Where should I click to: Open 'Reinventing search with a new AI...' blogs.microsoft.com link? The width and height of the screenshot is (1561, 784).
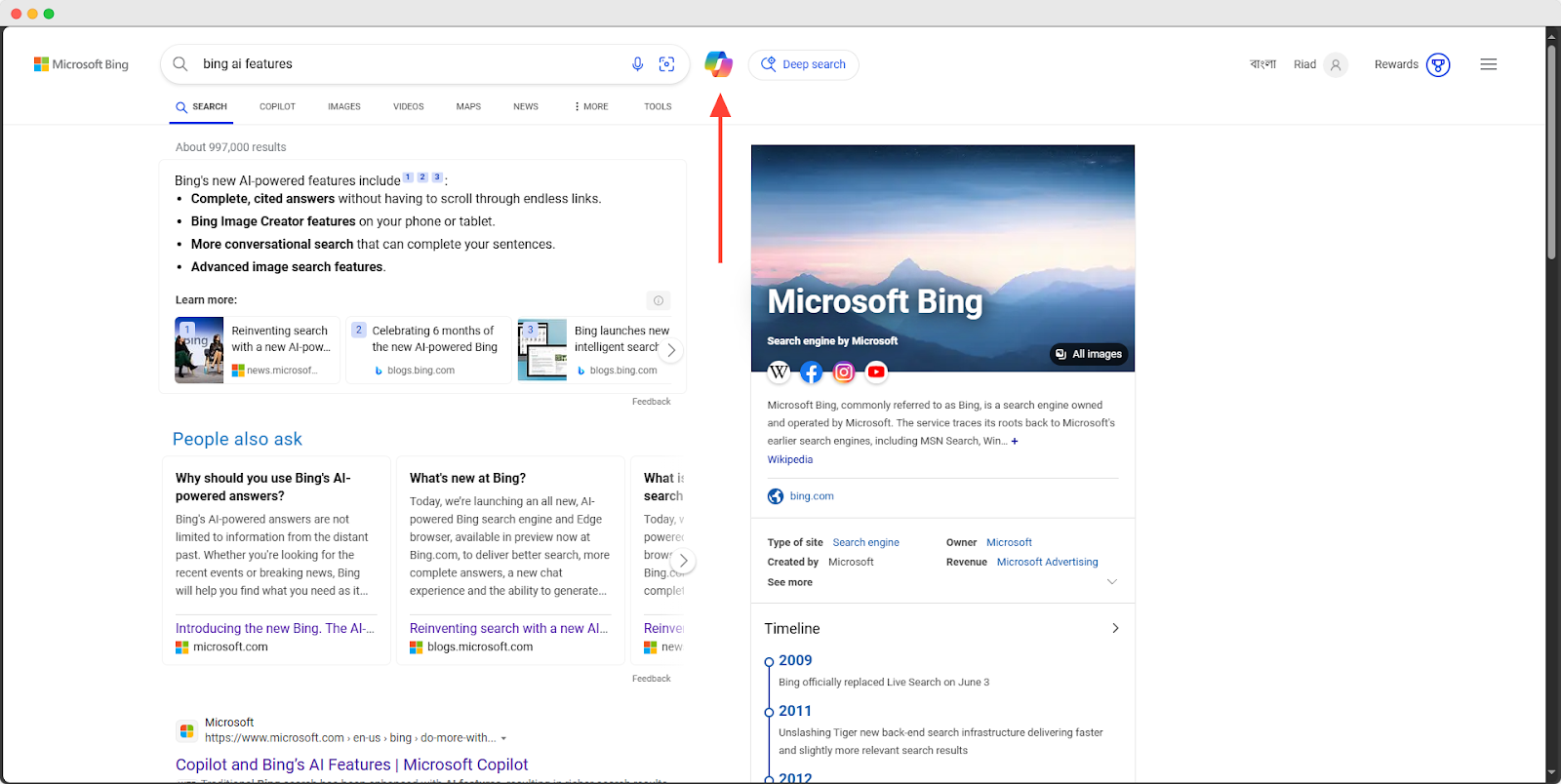click(x=508, y=629)
